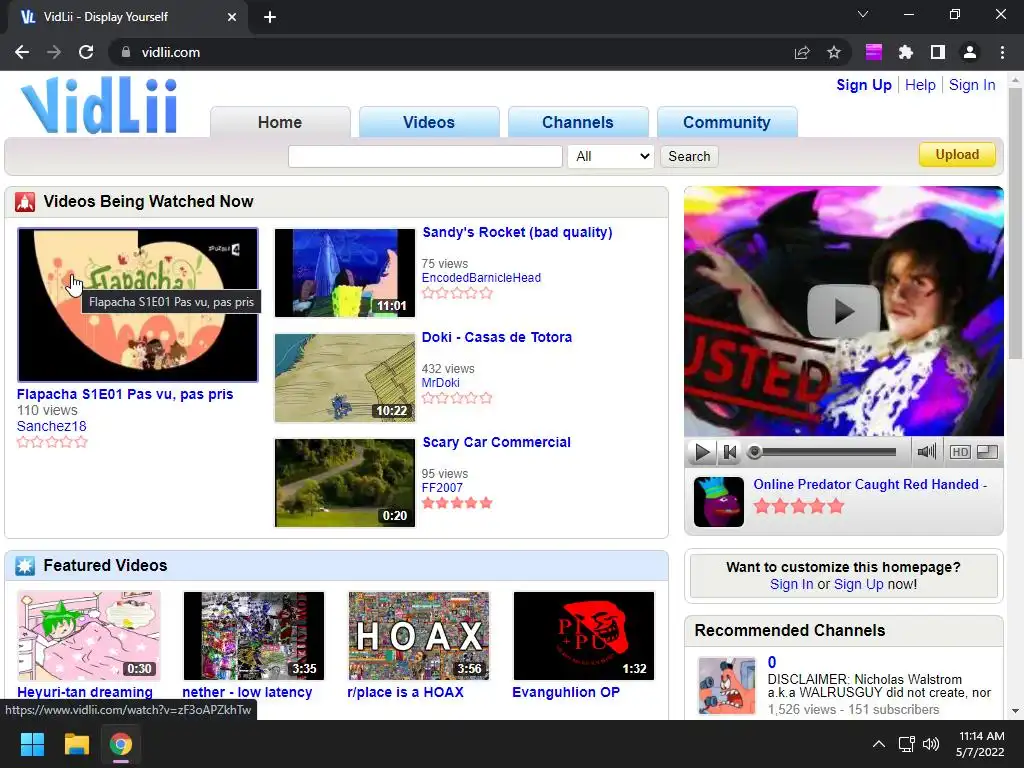Screen dimensions: 1024x768
Task: Open taskbar volume control
Action: click(x=931, y=744)
